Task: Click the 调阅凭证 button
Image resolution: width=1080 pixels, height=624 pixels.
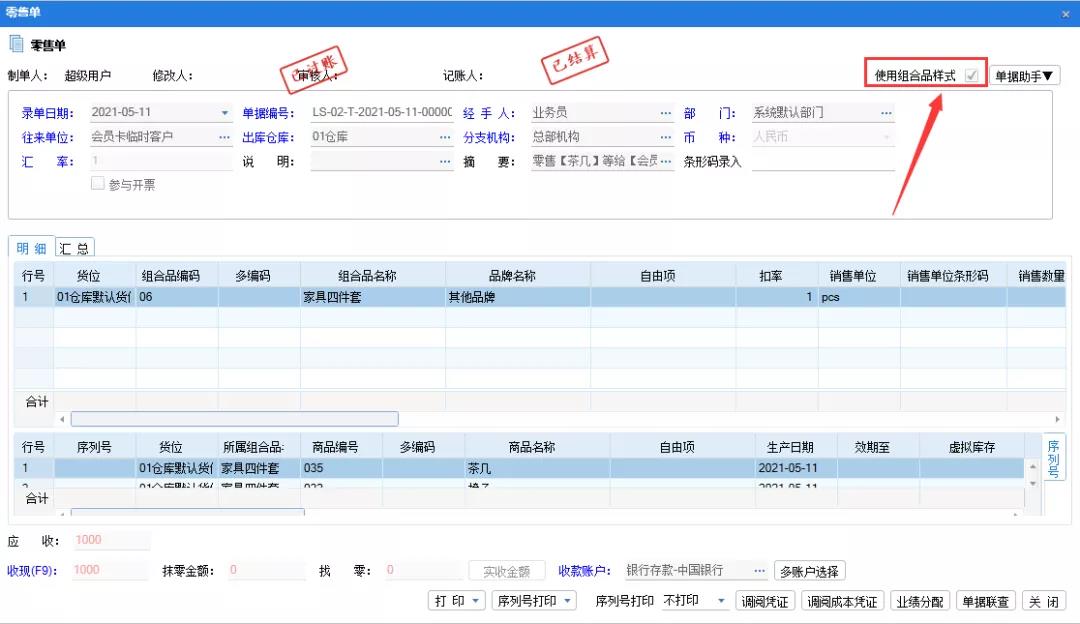Action: 765,601
